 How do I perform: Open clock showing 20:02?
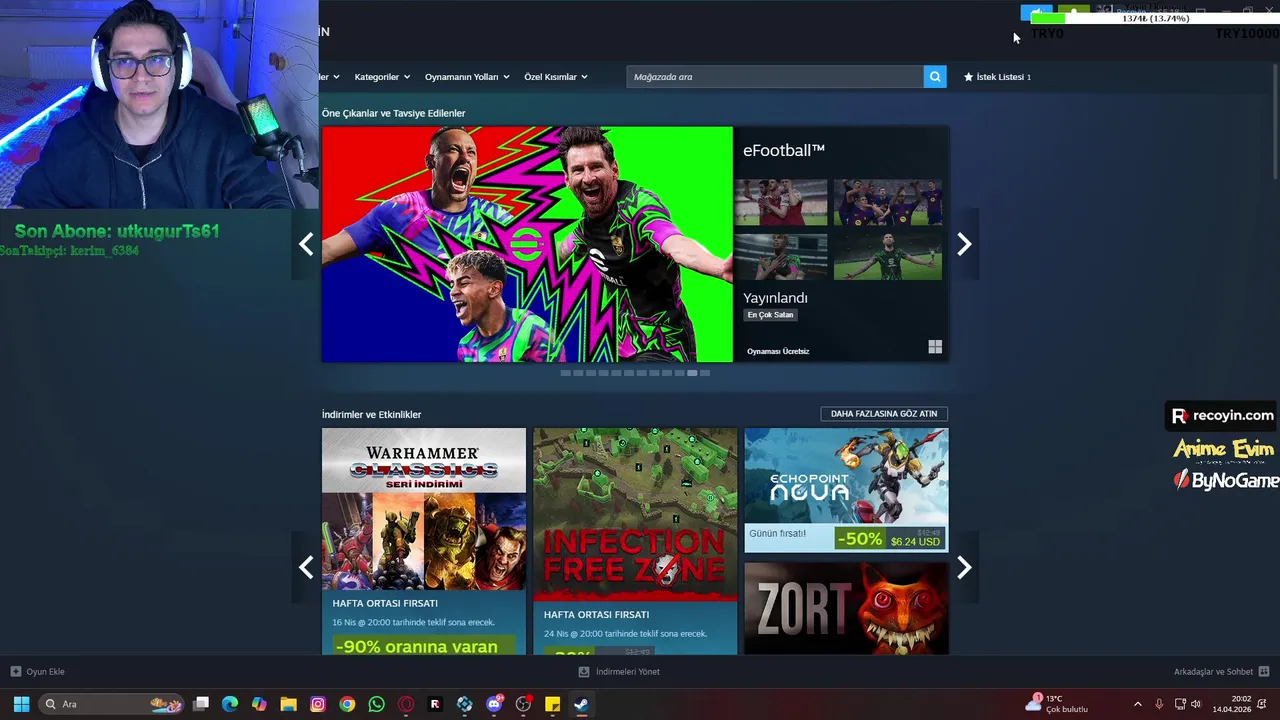1232,704
